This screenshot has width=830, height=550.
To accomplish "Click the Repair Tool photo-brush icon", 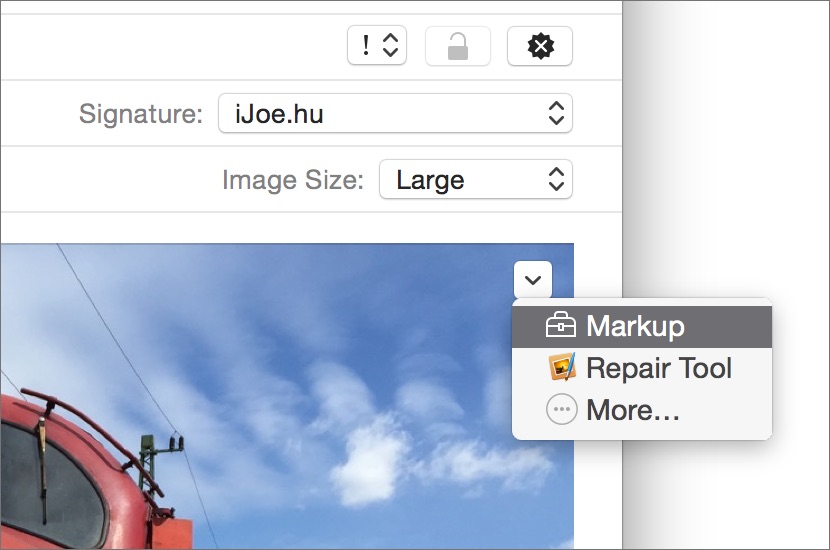I will (x=562, y=367).
